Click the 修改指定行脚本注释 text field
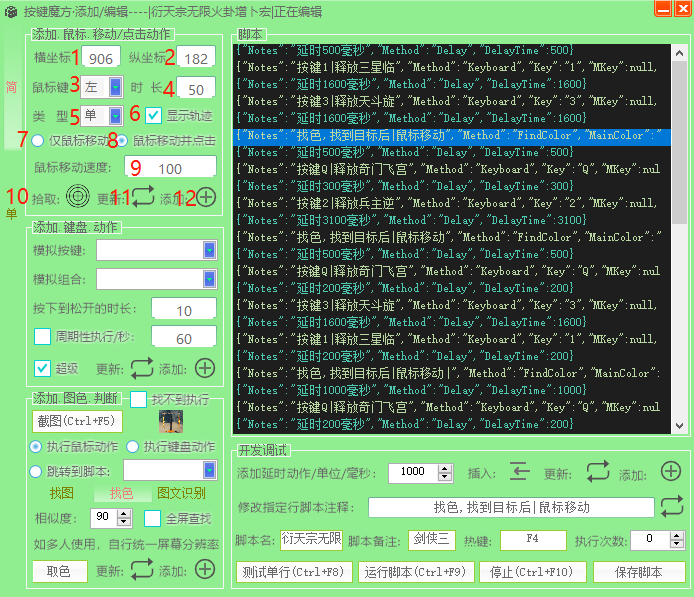 [x=511, y=507]
